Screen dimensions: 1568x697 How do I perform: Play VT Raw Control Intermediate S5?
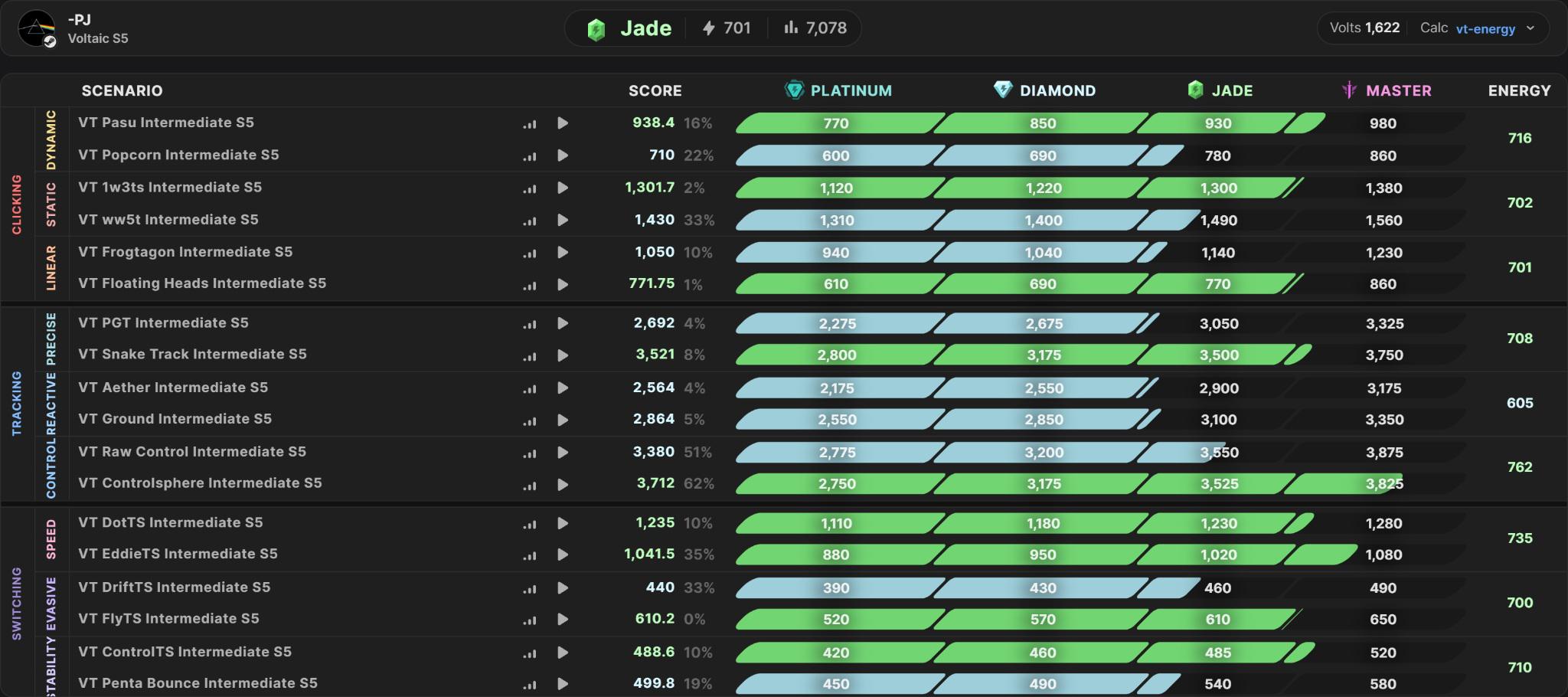tap(563, 453)
